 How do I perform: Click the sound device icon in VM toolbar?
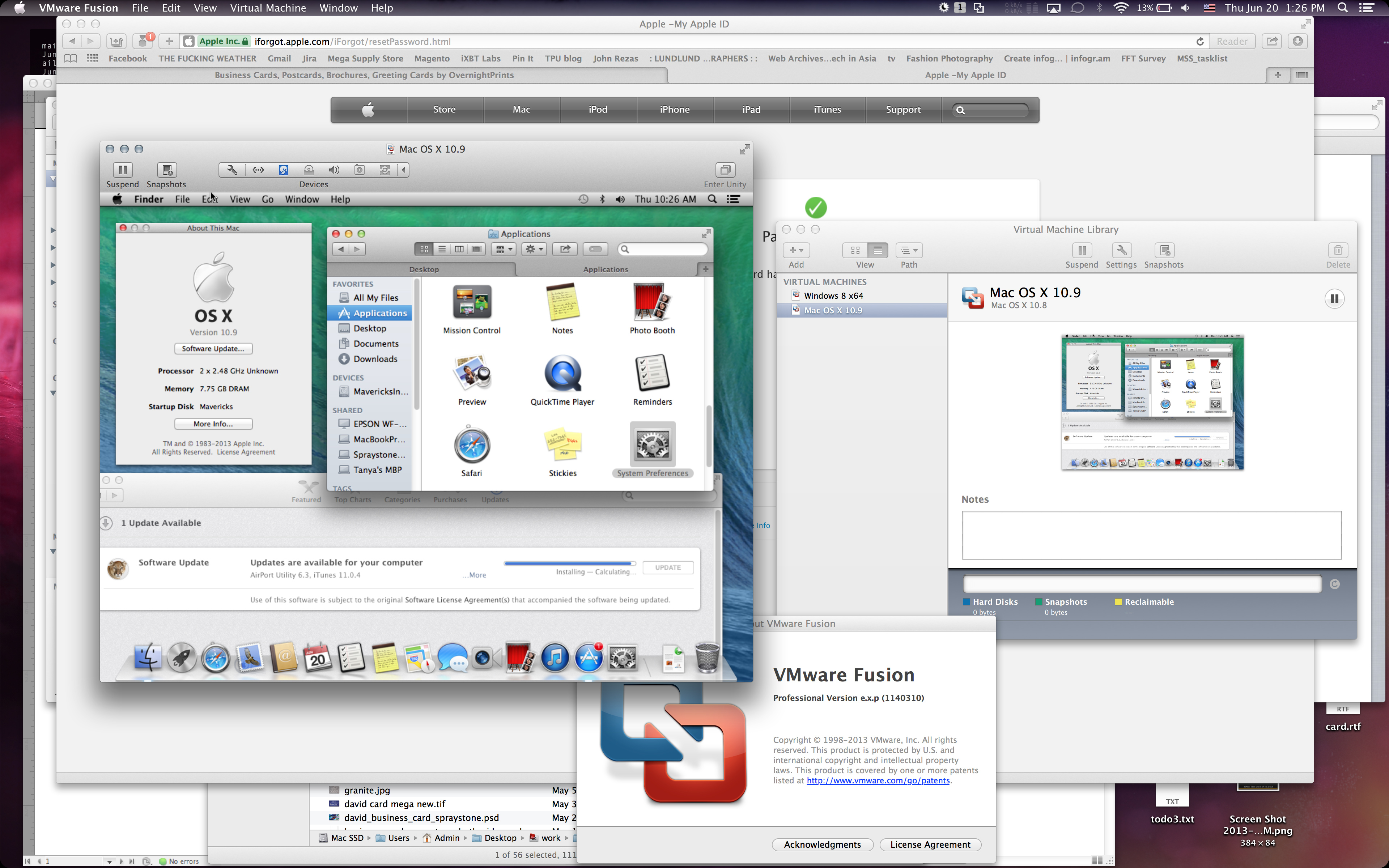(334, 170)
